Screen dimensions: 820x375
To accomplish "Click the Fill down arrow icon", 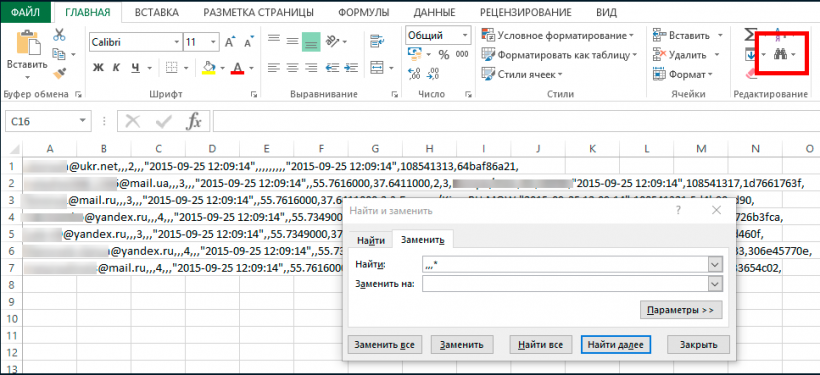I will [750, 54].
